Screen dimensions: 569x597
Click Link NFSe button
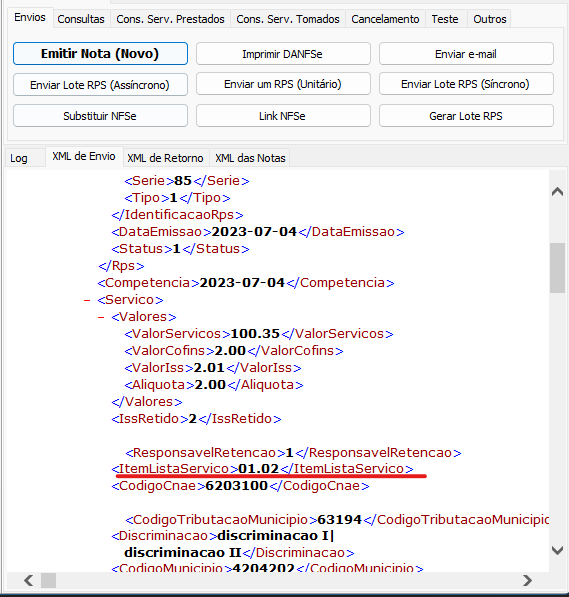point(283,116)
